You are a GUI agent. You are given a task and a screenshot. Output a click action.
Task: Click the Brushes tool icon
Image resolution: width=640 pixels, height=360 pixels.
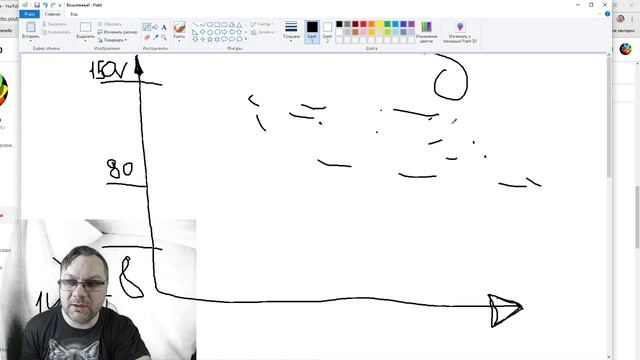pyautogui.click(x=179, y=27)
